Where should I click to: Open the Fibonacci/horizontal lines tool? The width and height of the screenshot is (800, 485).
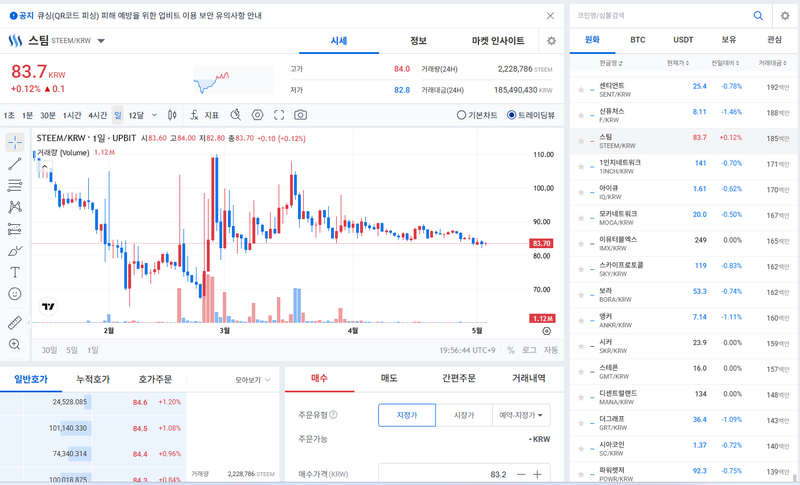15,185
